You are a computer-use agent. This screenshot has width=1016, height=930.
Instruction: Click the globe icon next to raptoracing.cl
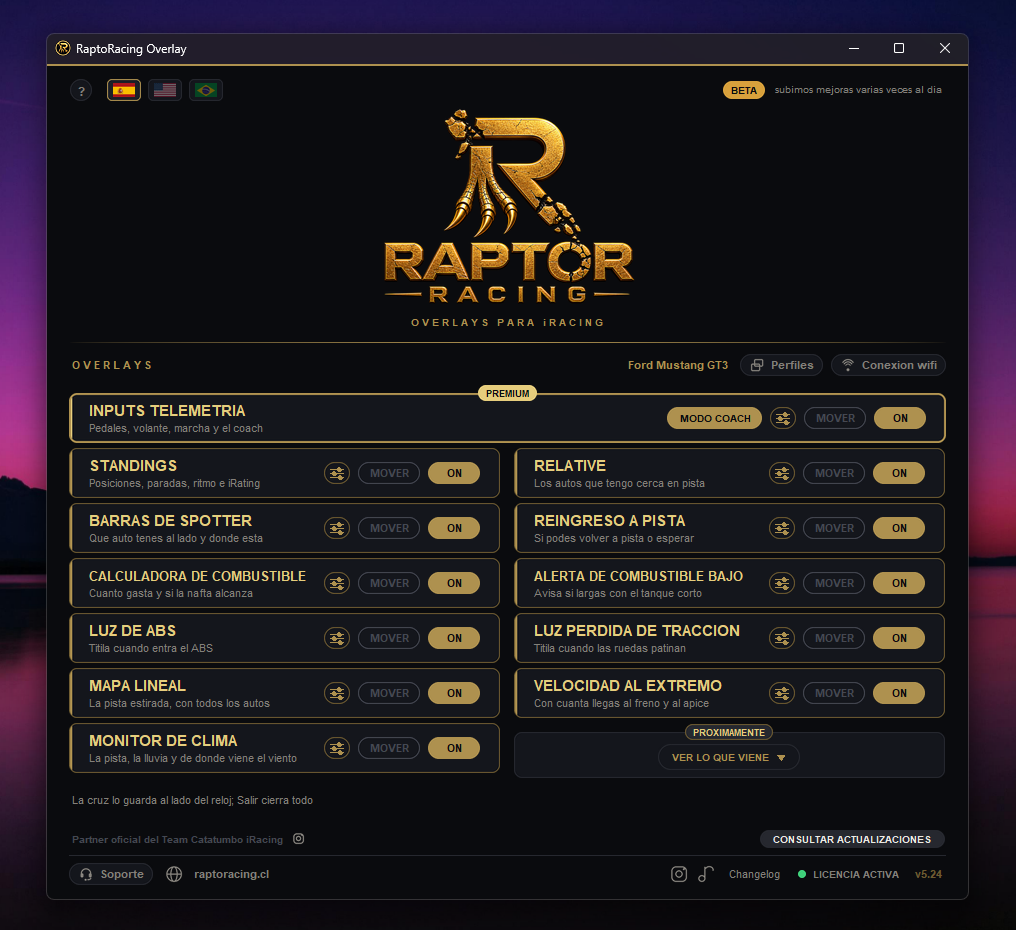[174, 874]
